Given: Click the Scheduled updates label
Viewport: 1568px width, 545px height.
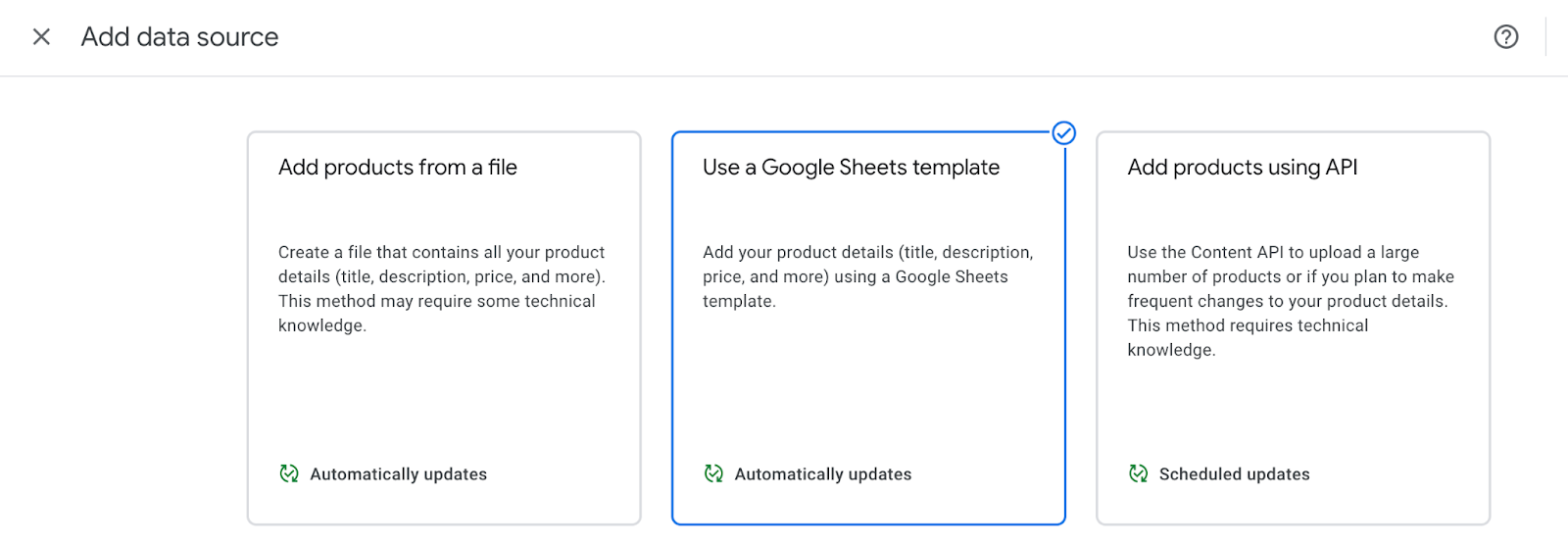Looking at the screenshot, I should click(1235, 474).
